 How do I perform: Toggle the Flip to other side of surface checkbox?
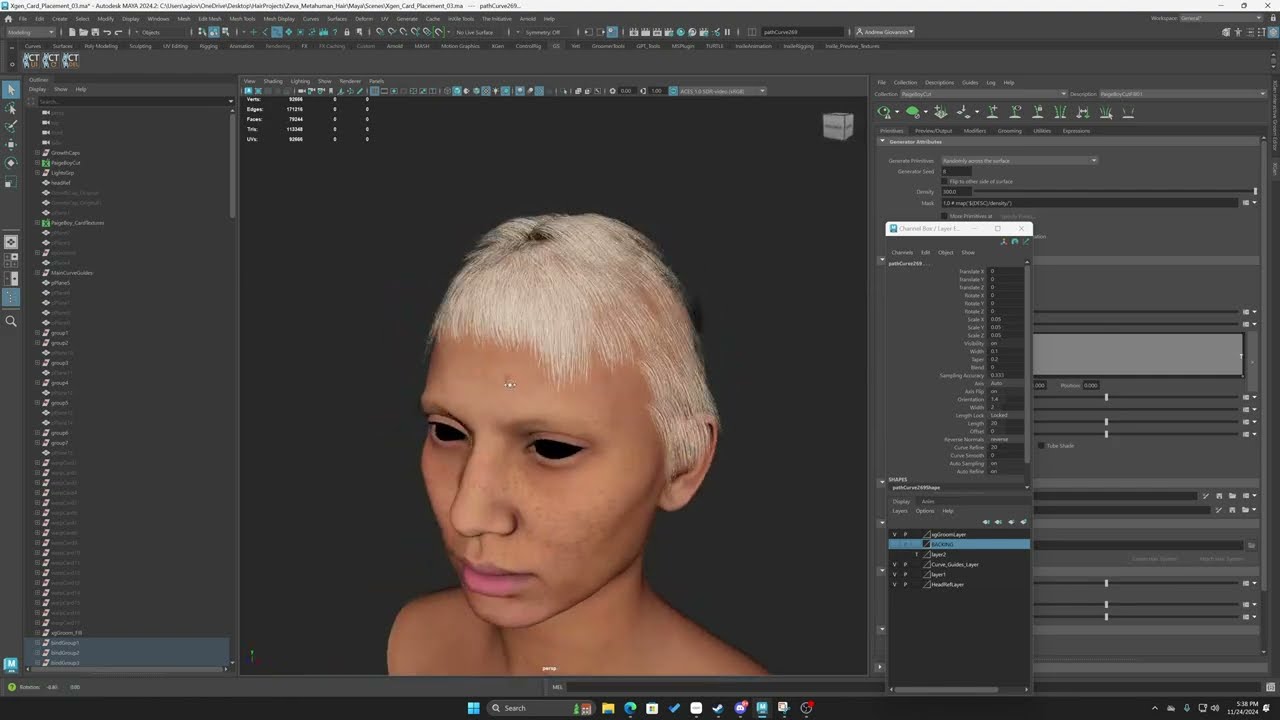click(x=945, y=181)
